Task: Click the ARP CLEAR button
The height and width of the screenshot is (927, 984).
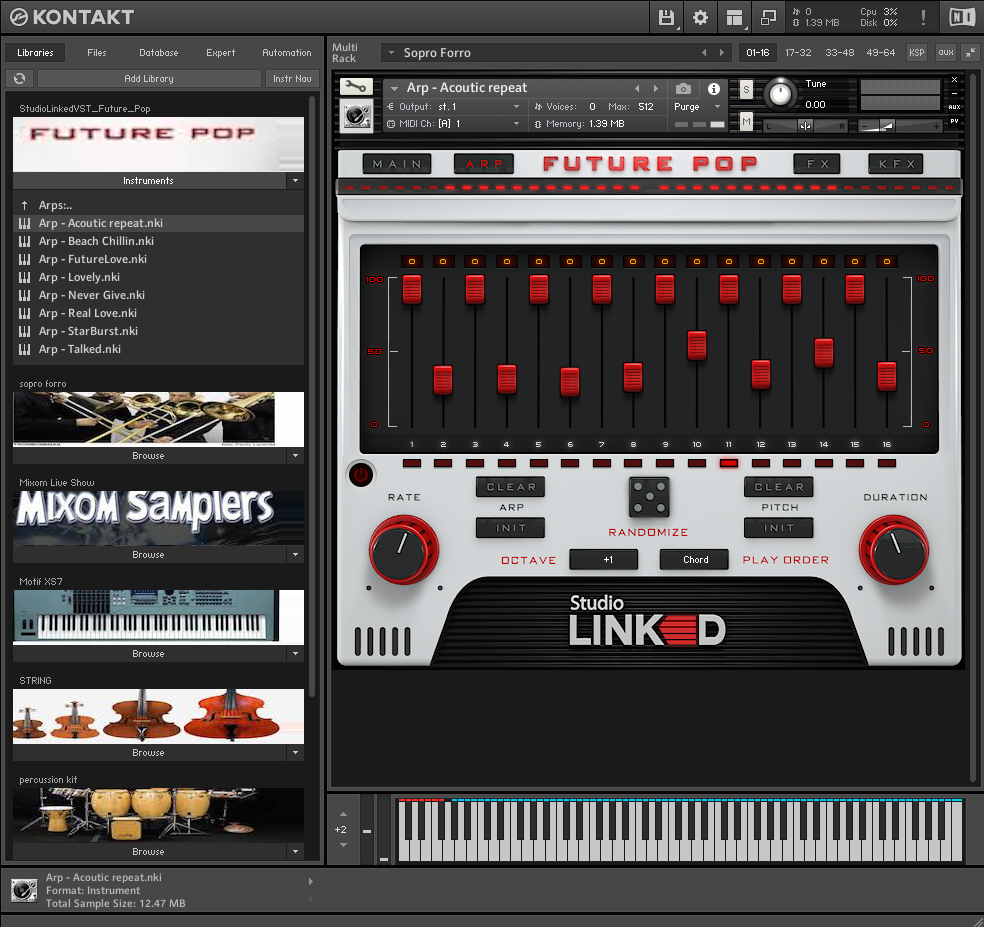Action: click(511, 487)
